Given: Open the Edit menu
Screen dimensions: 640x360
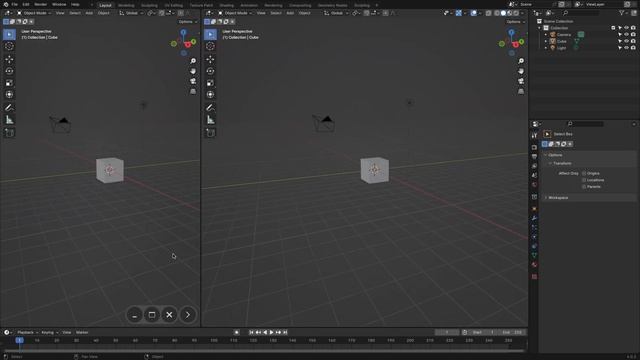Looking at the screenshot, I should point(26,4).
